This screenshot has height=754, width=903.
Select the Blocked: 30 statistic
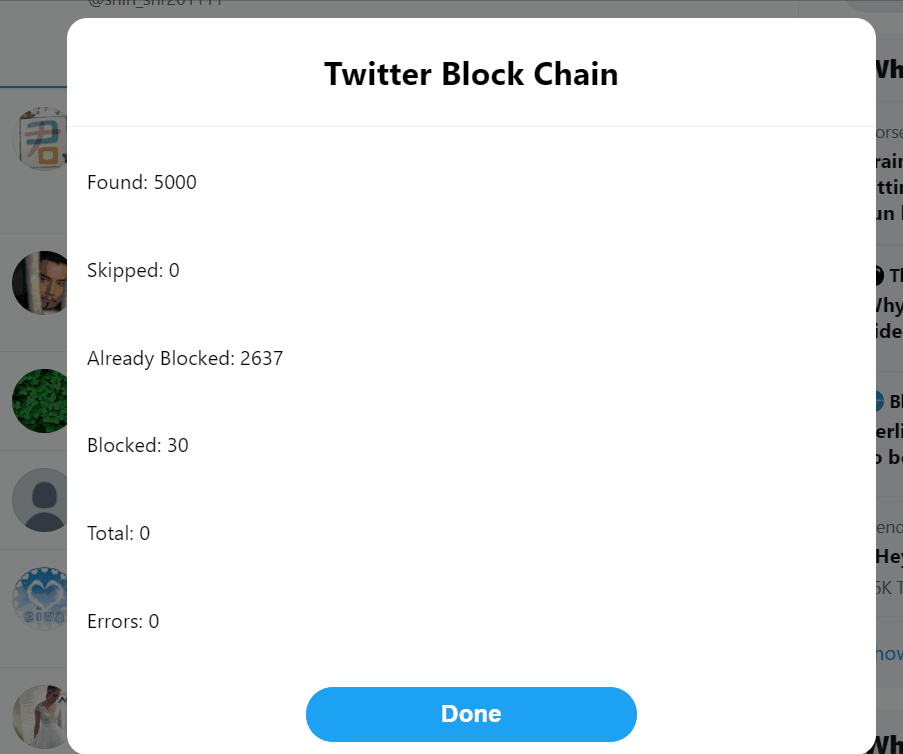click(x=138, y=445)
